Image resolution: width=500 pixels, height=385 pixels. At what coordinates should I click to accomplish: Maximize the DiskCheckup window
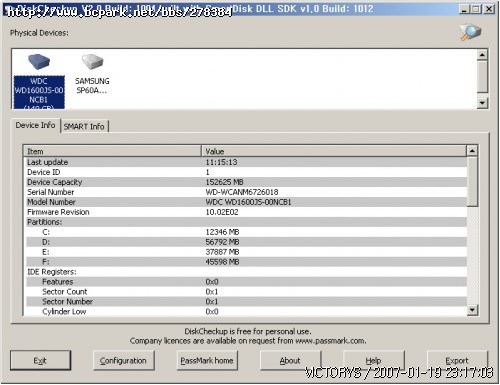476,9
